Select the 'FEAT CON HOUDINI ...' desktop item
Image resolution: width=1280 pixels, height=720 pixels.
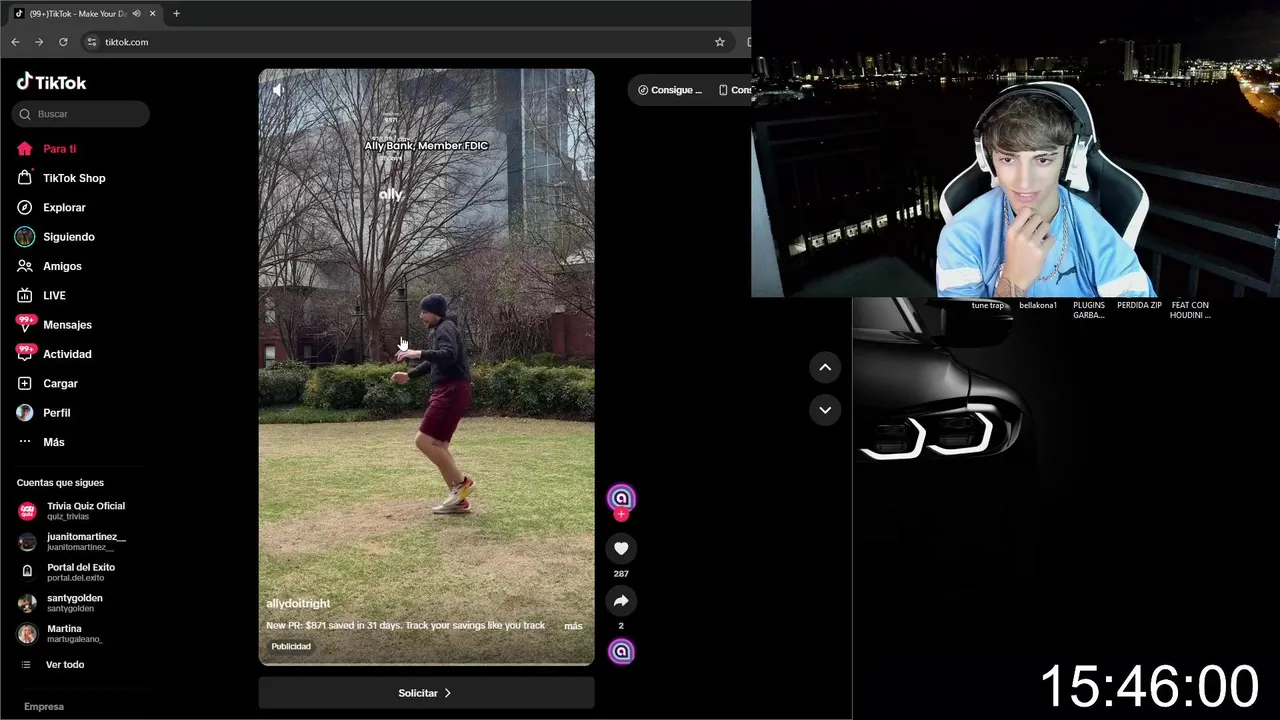pos(1190,310)
